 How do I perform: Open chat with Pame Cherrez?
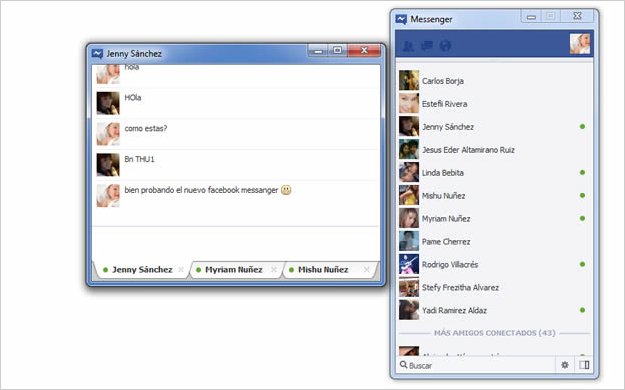tap(494, 241)
